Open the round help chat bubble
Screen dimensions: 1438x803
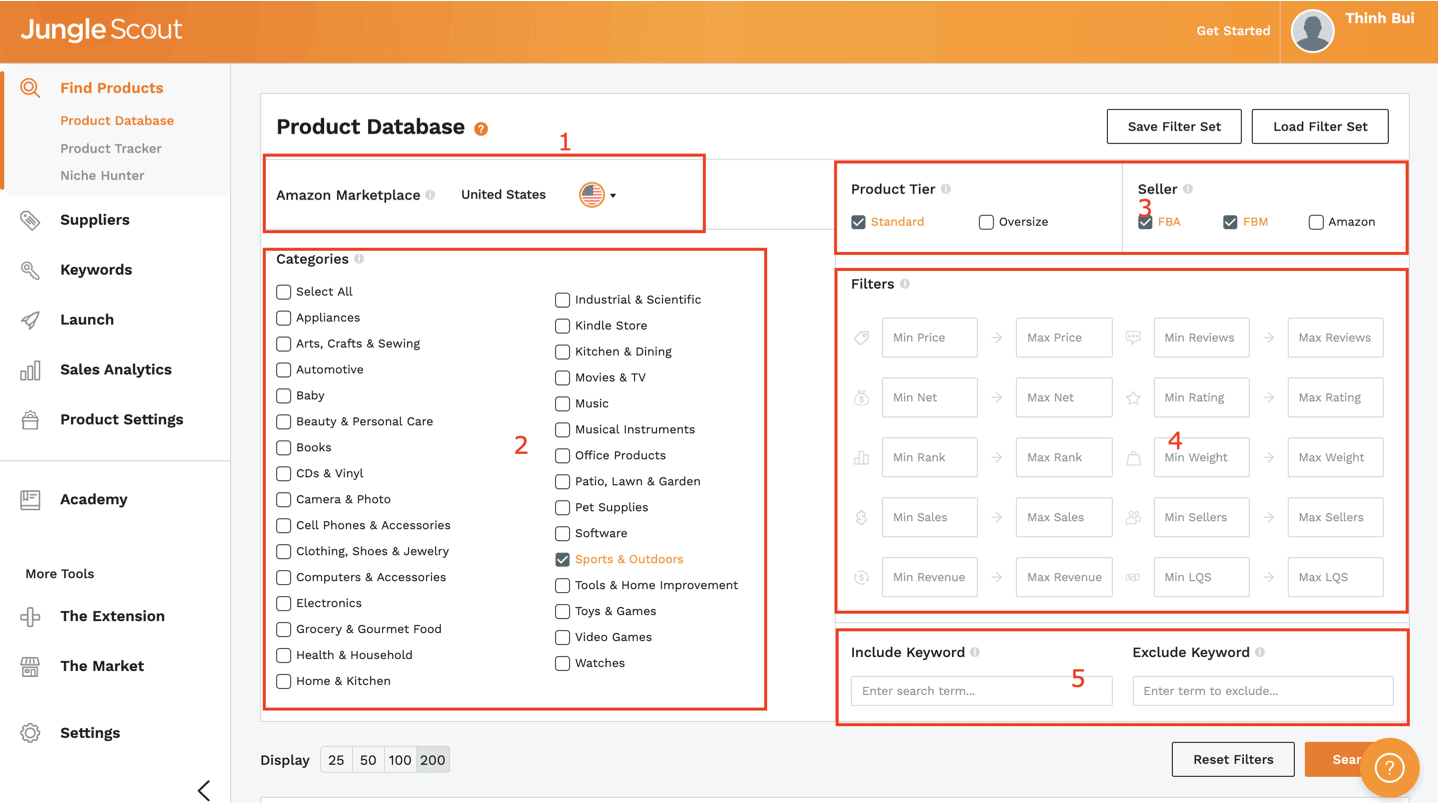(1389, 767)
